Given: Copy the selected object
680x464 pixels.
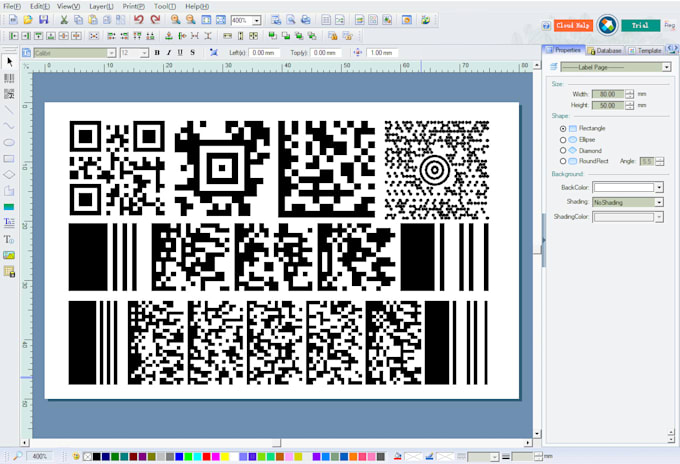Looking at the screenshot, I should [x=78, y=20].
